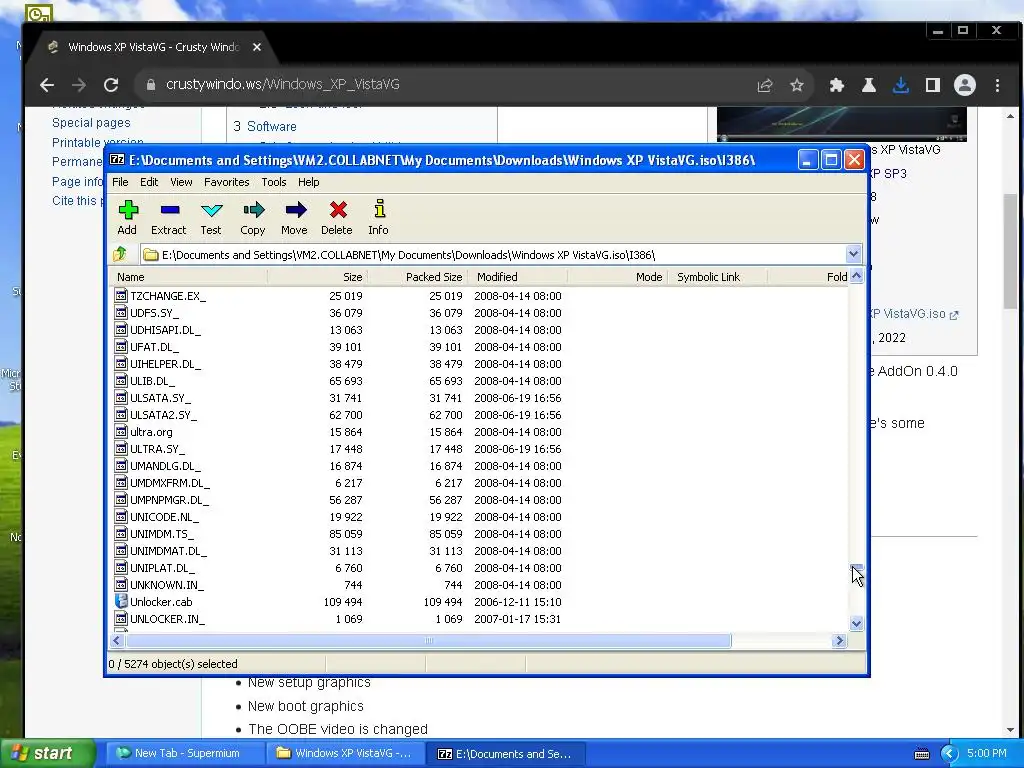Sort by Symbolic Link column header

click(x=717, y=277)
